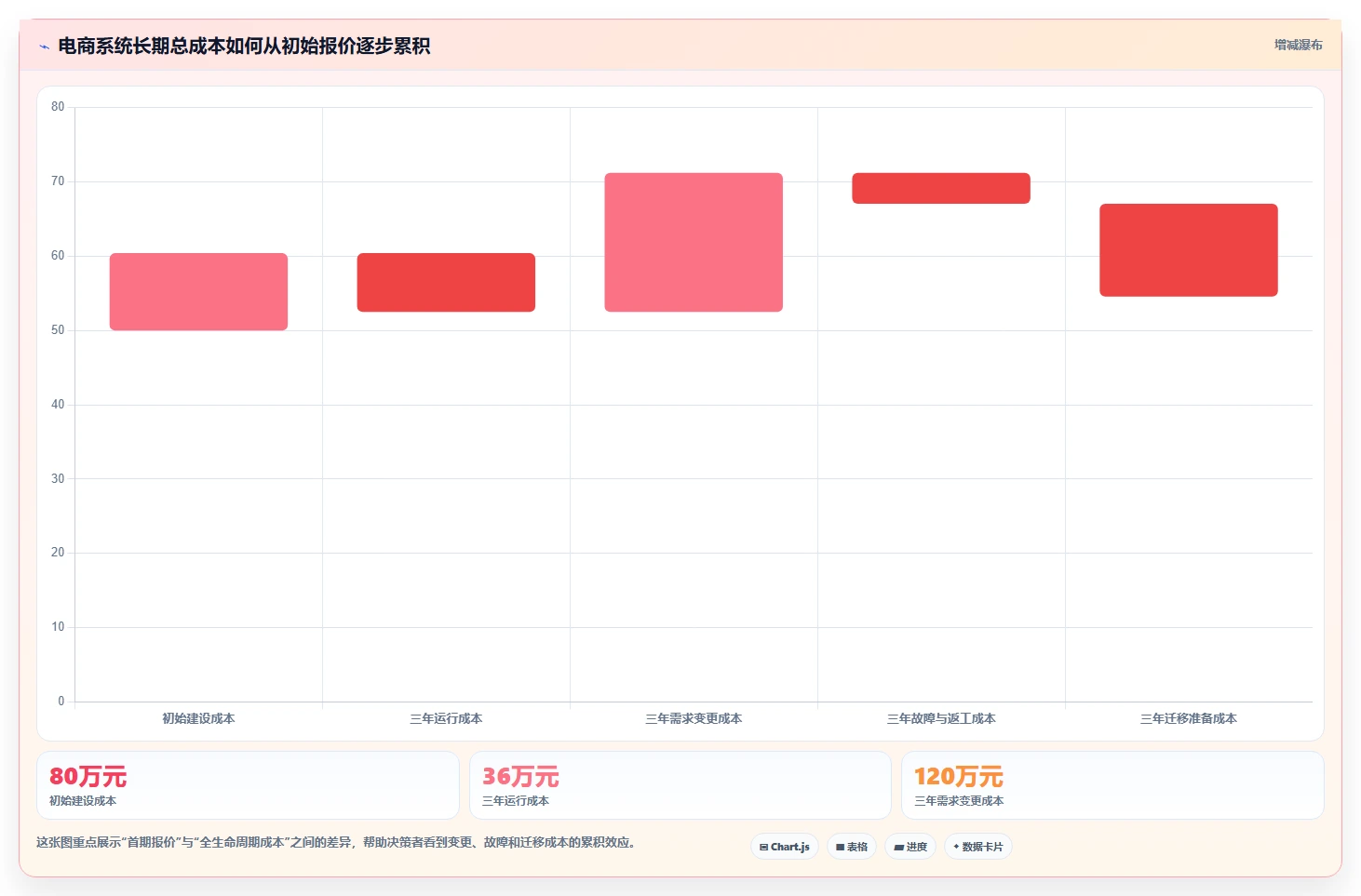
Task: Click x-axis label 三年需求变更成本
Action: [694, 718]
